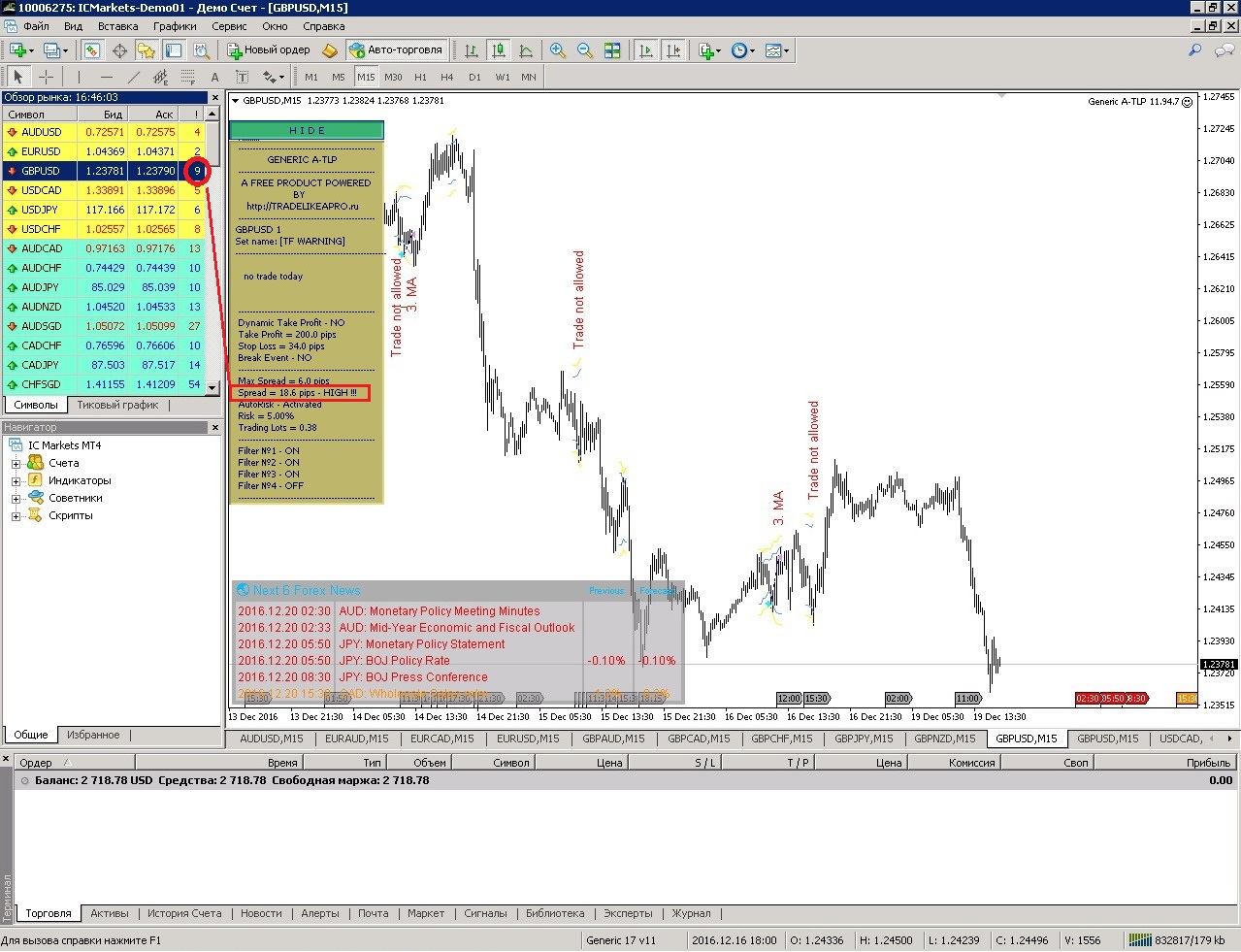Close the Navigator panel
Screen dimensions: 1241x952
click(215, 427)
